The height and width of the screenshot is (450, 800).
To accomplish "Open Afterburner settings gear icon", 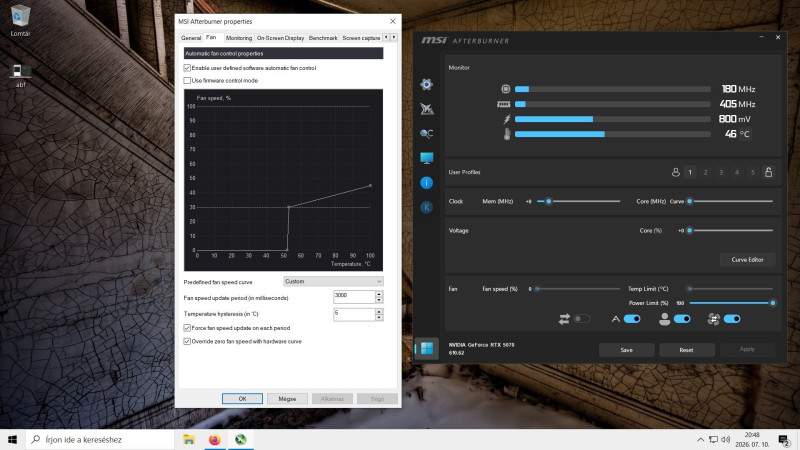I will [427, 84].
